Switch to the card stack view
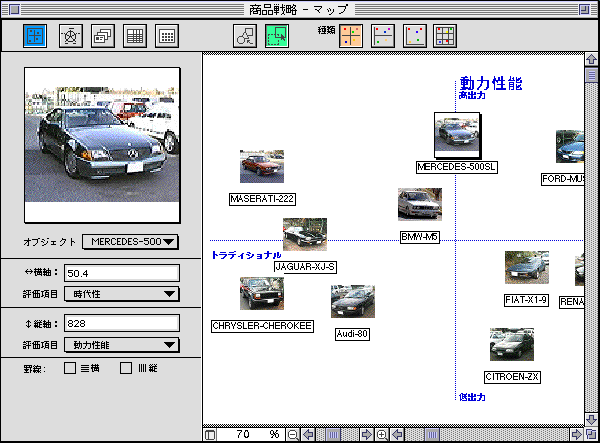The height and width of the screenshot is (443, 600). point(103,36)
